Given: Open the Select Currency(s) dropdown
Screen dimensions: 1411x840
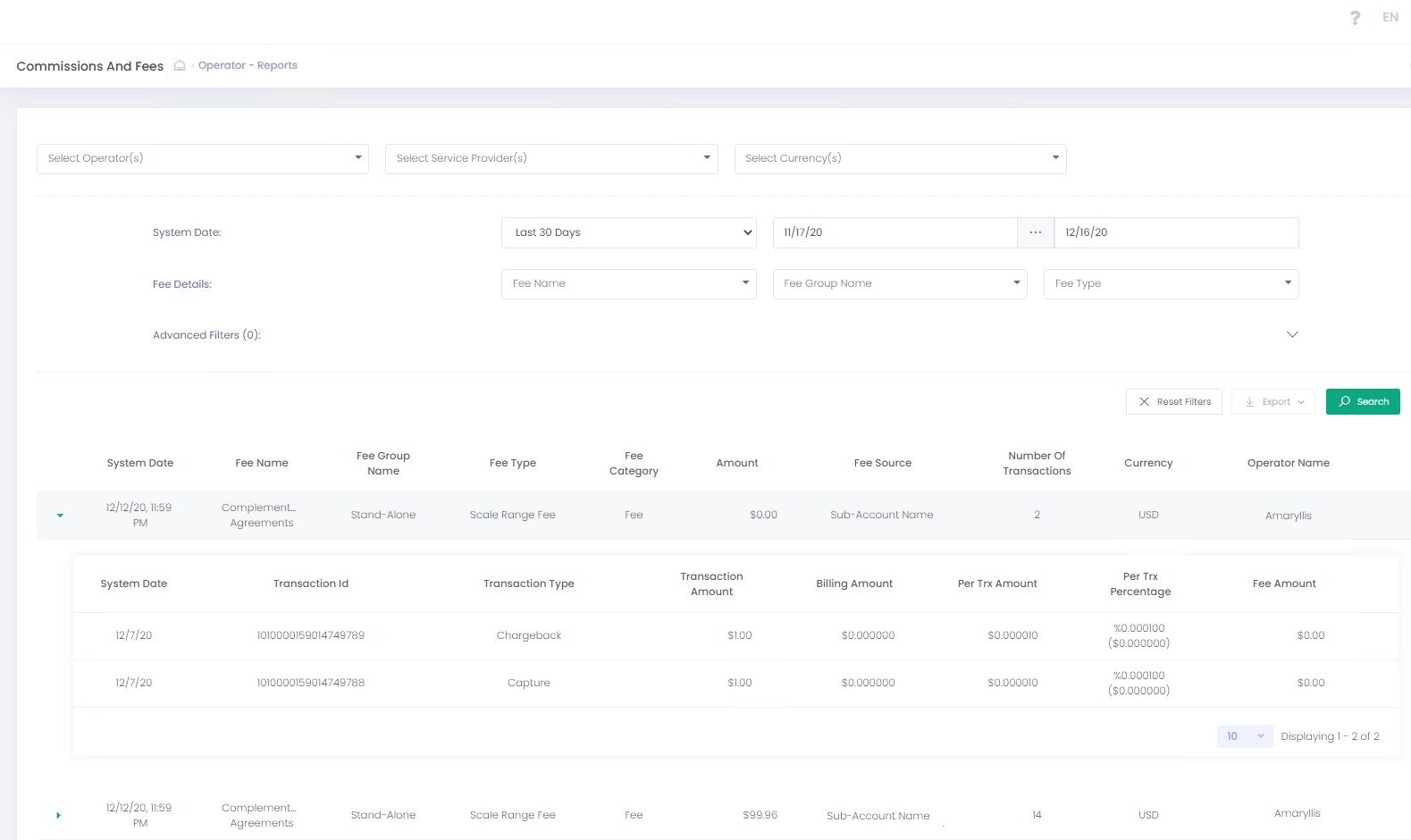Looking at the screenshot, I should 900,158.
